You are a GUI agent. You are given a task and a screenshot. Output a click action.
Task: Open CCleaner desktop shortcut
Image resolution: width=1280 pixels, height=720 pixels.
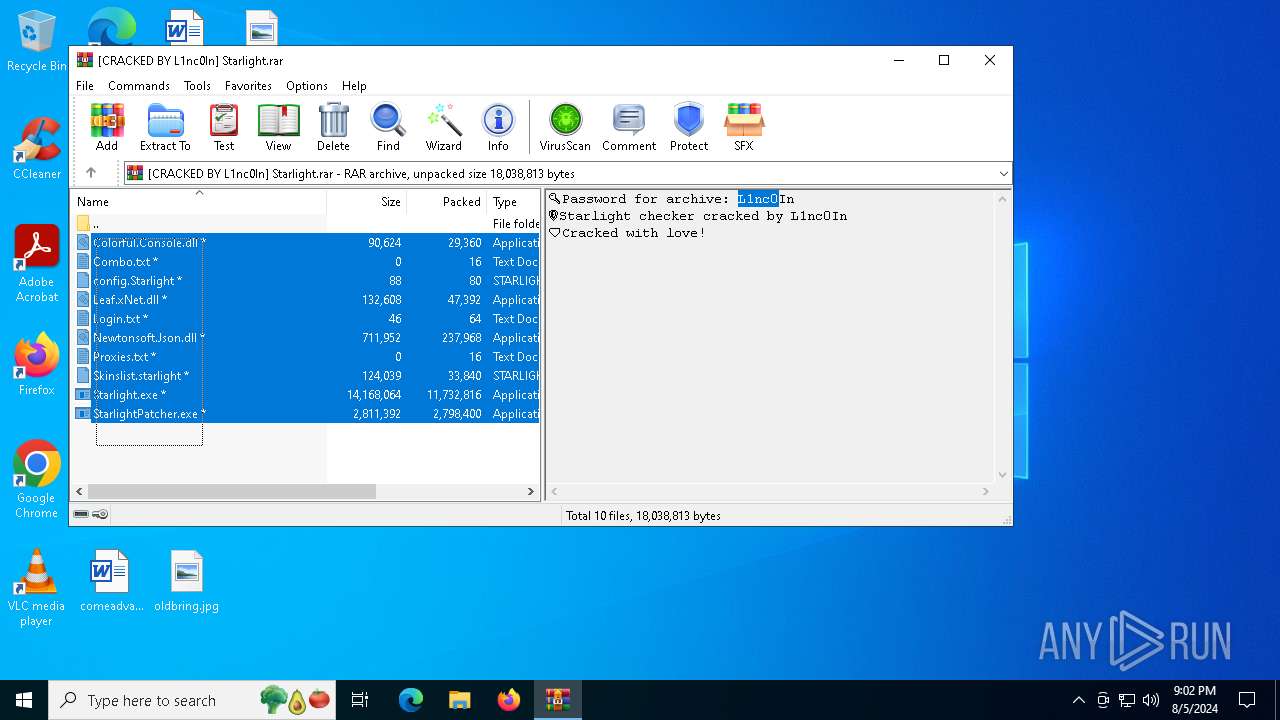point(37,148)
